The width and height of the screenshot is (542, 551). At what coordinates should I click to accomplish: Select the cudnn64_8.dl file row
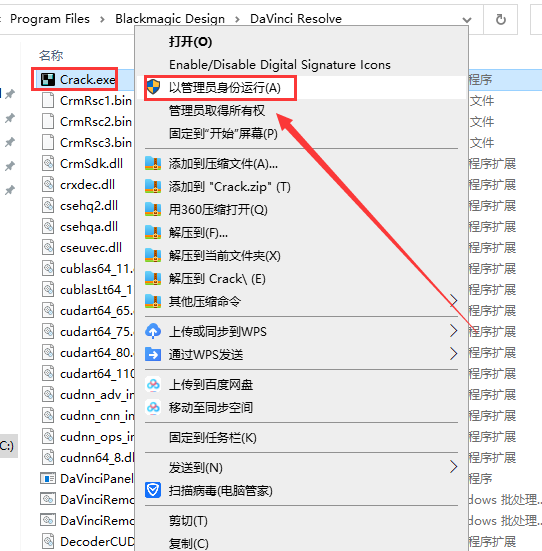pos(86,458)
